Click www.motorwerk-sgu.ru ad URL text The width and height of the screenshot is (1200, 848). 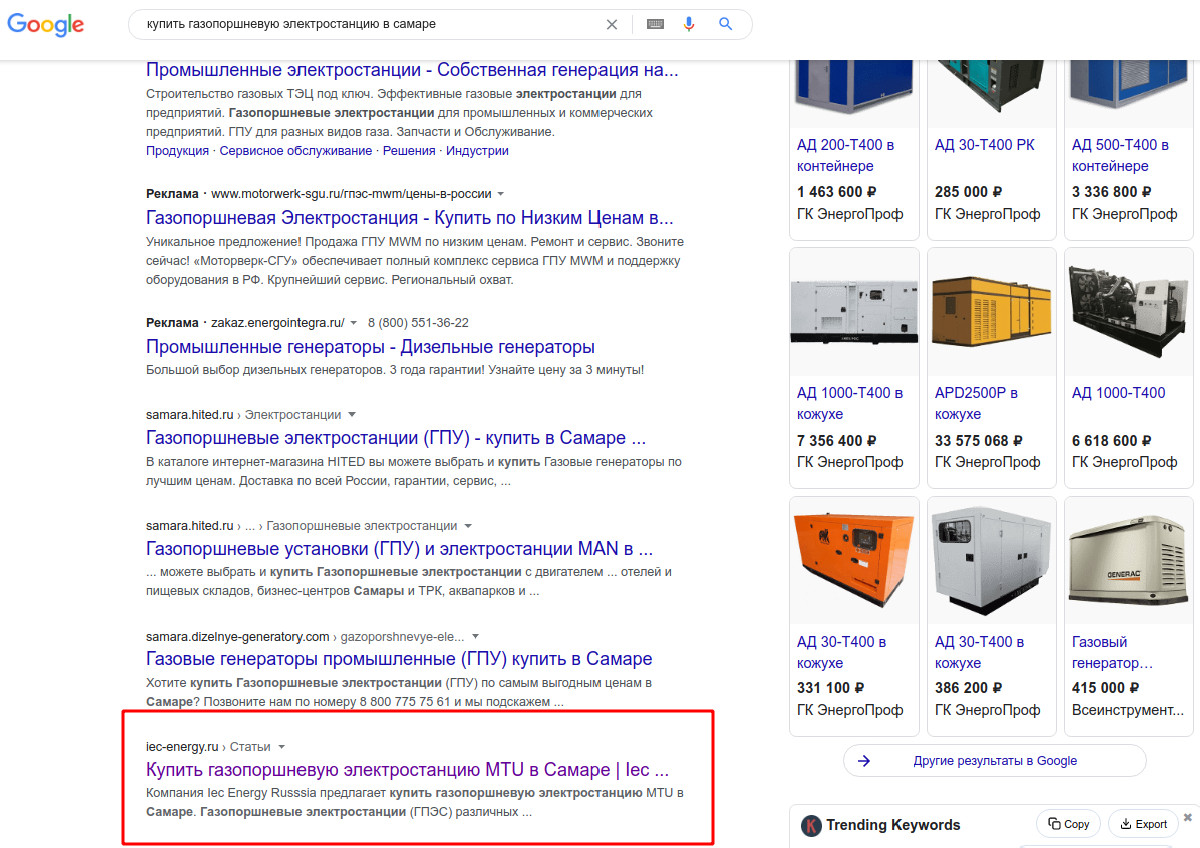351,194
